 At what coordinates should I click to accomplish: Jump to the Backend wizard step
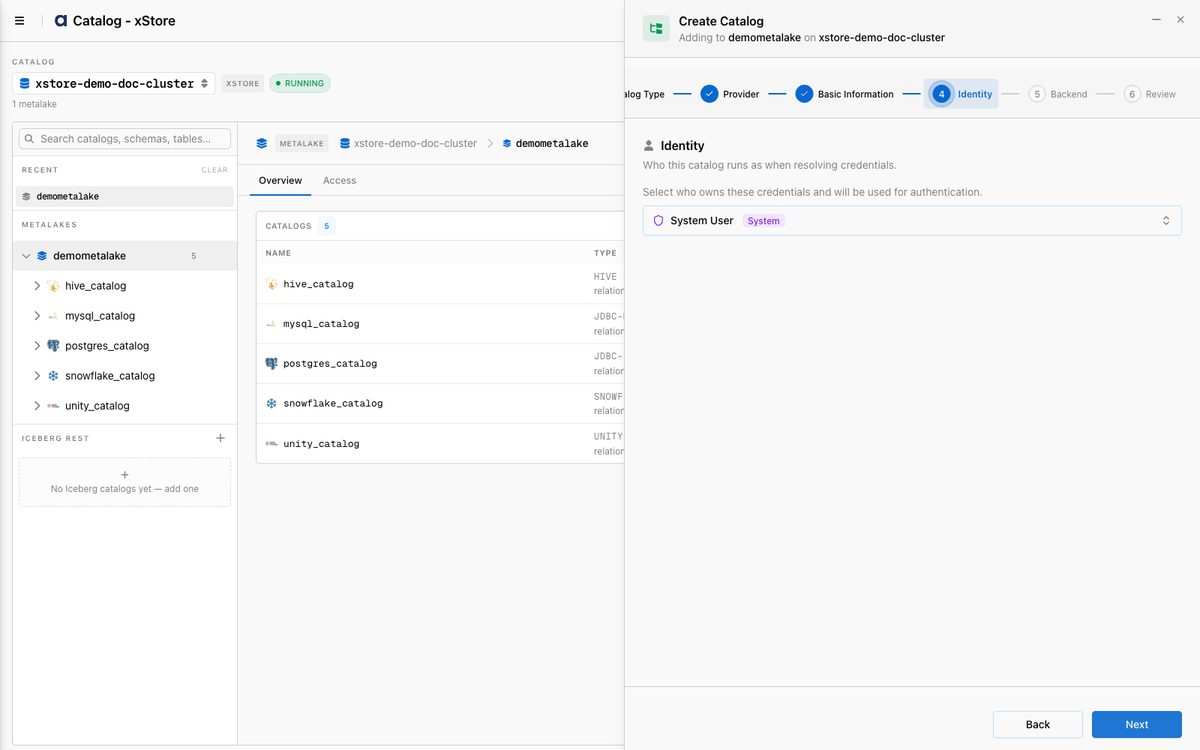[1058, 94]
